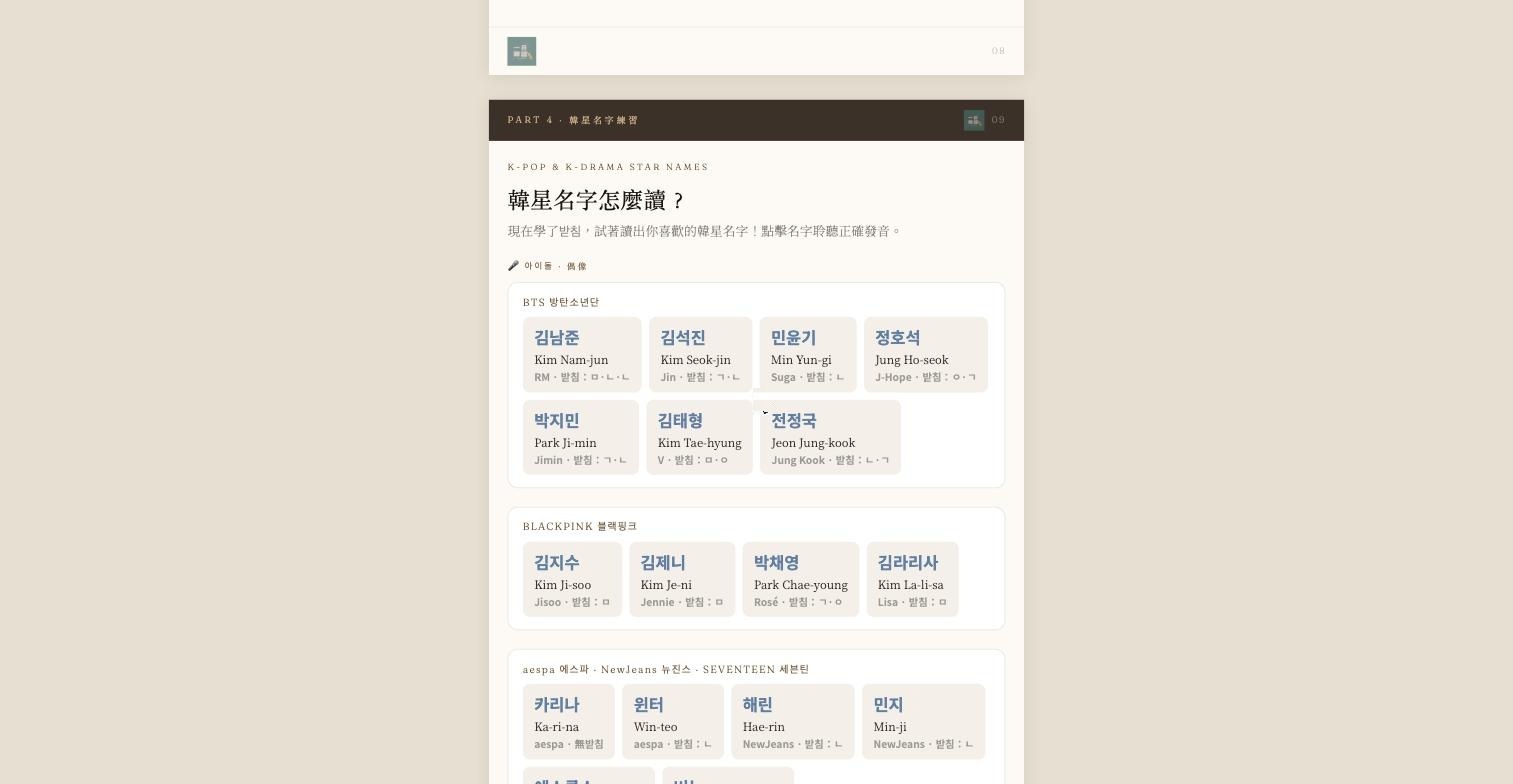1513x784 pixels.
Task: Play pronunciation of 김남준 Kim Nam-jun
Action: [582, 355]
